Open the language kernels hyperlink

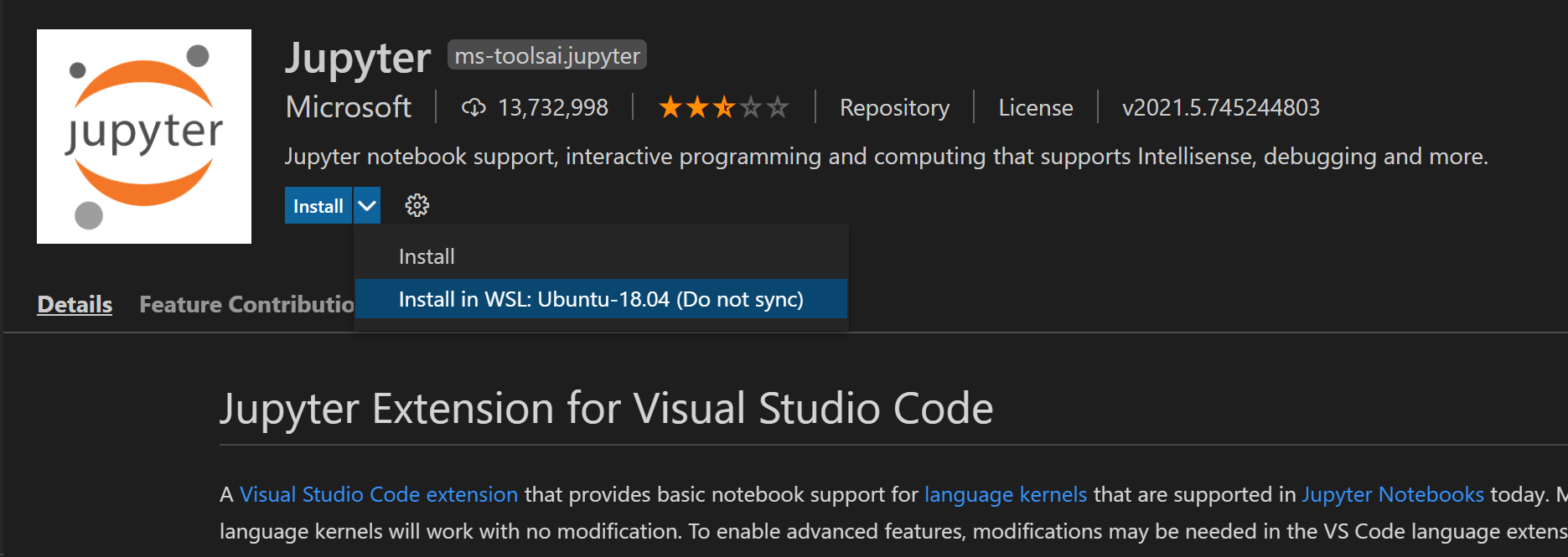click(1005, 494)
